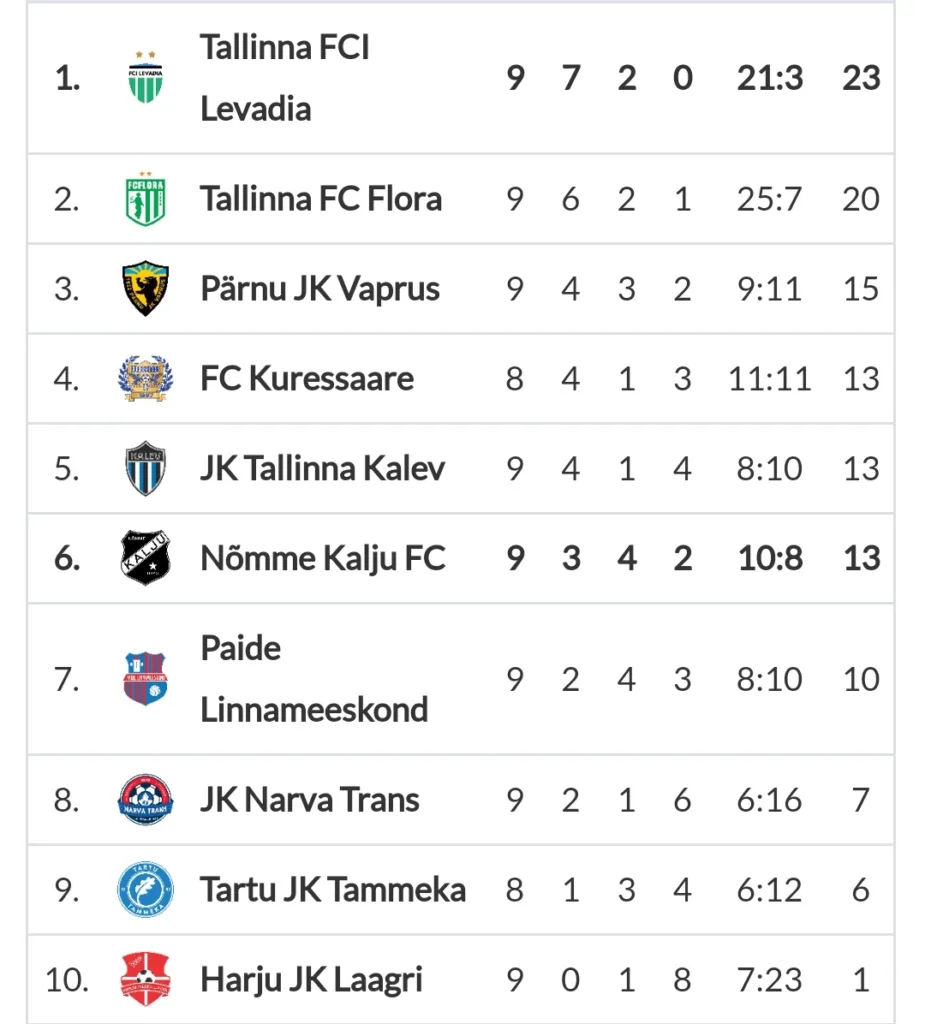This screenshot has width=925, height=1024.
Task: Click Flora's 20 points value
Action: (861, 199)
